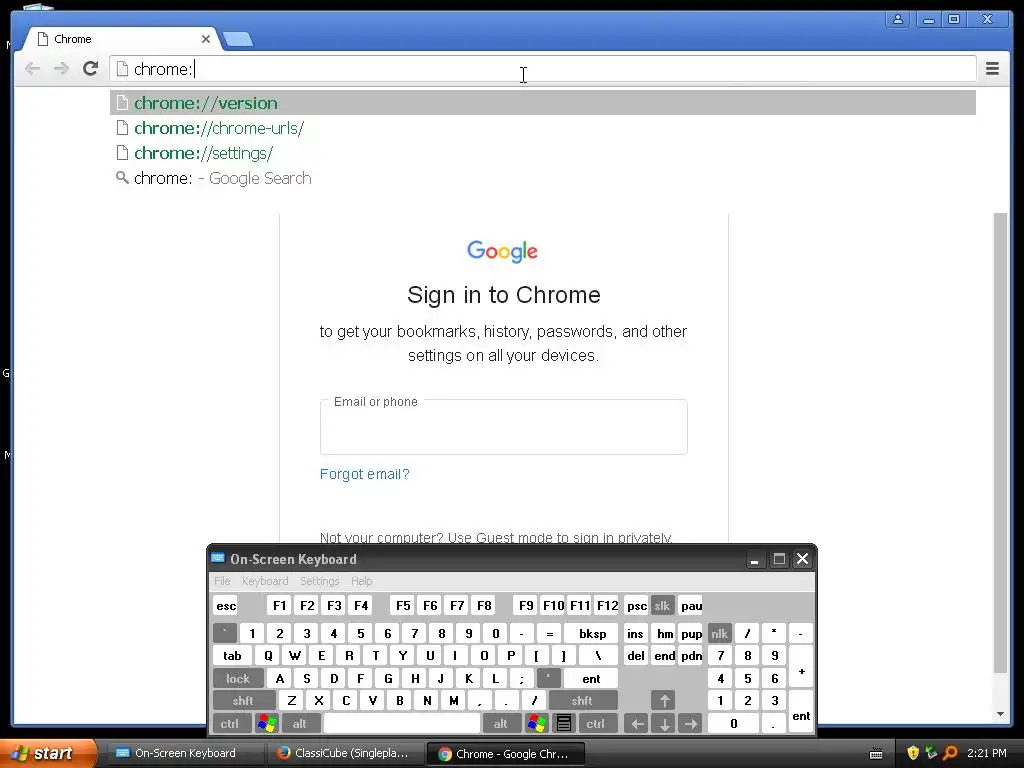Select the chrome://settings/ suggestion
This screenshot has width=1024, height=768.
(x=543, y=153)
